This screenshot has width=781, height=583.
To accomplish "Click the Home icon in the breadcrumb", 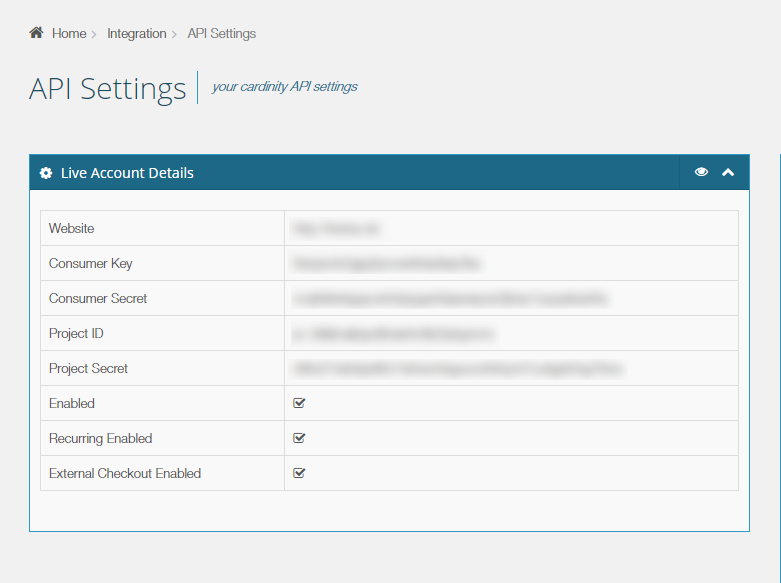I will 36,33.
